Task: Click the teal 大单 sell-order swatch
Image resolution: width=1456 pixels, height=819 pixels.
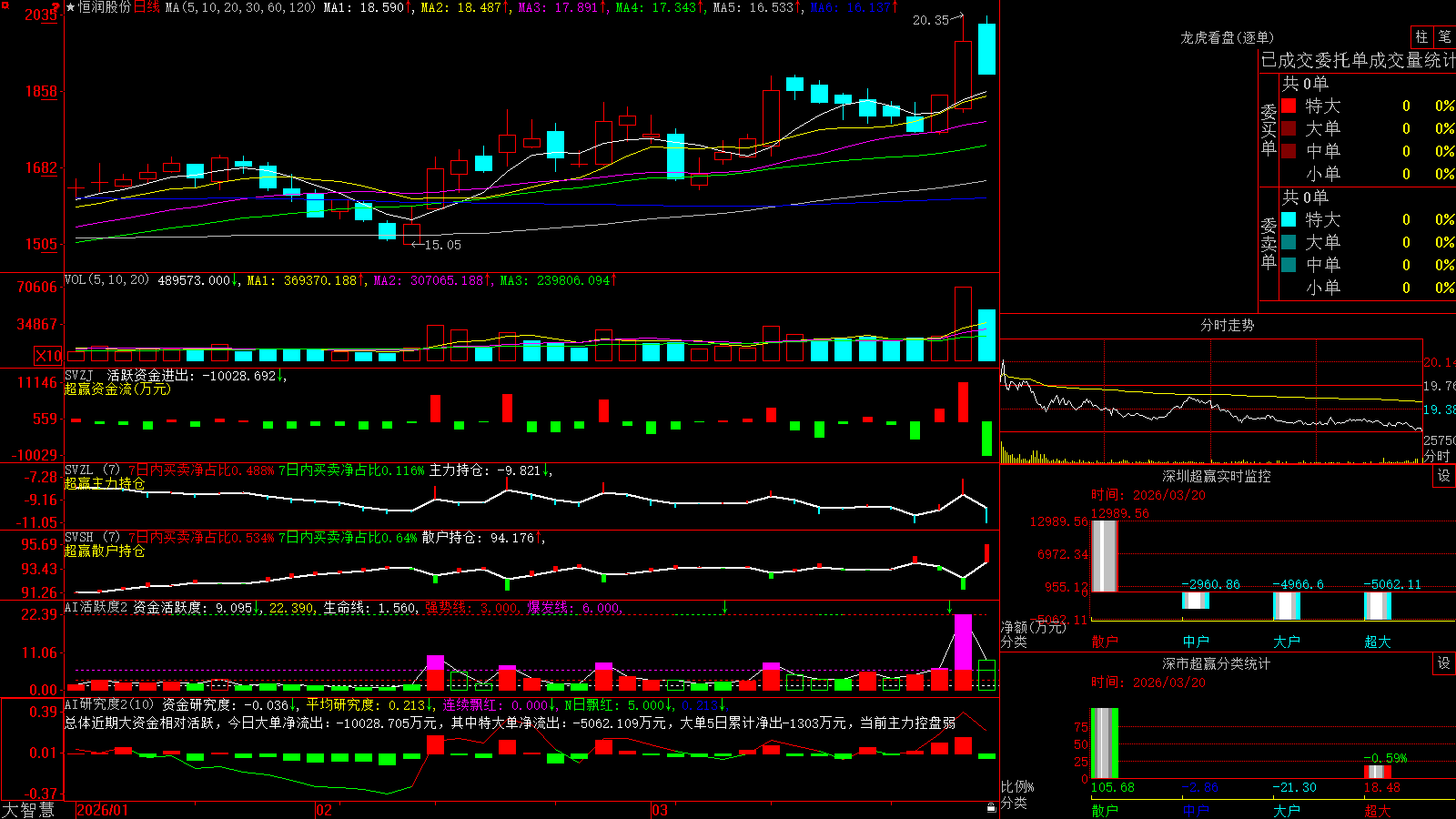Action: [x=1289, y=242]
